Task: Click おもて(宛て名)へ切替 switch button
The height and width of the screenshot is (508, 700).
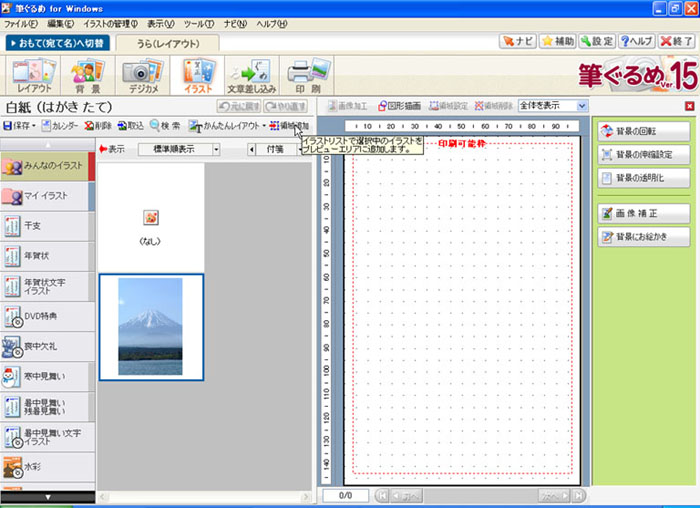Action: point(55,43)
